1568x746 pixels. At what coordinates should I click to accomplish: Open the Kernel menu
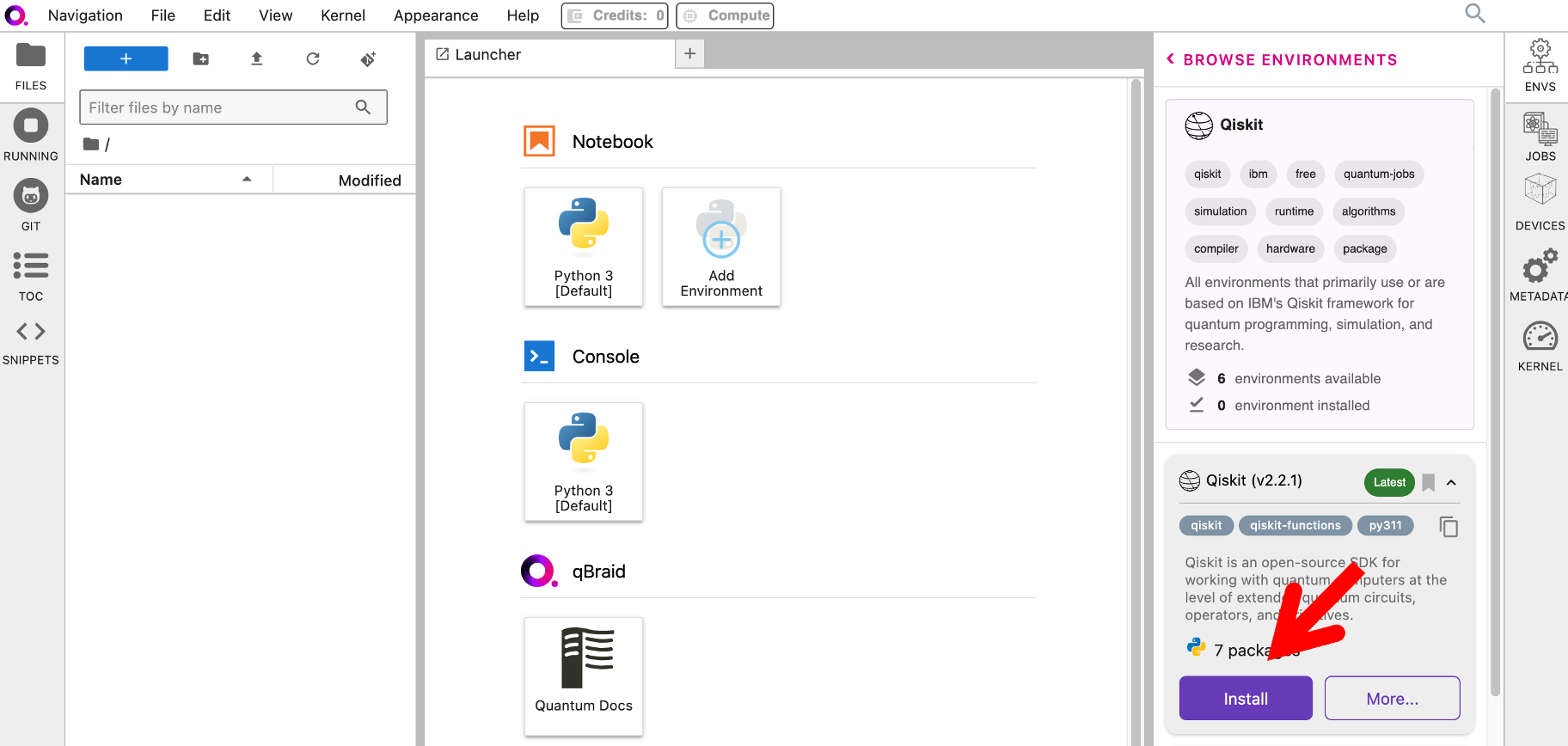click(343, 15)
